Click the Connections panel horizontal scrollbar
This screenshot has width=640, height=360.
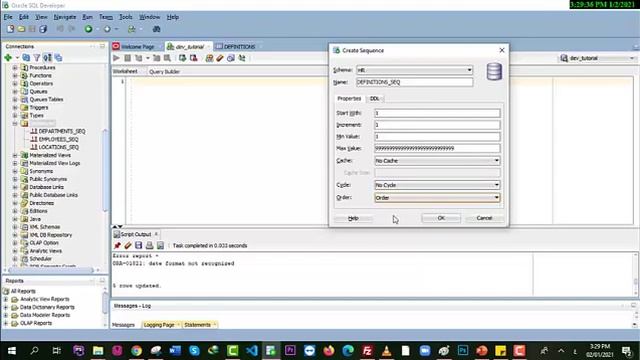tap(51, 270)
